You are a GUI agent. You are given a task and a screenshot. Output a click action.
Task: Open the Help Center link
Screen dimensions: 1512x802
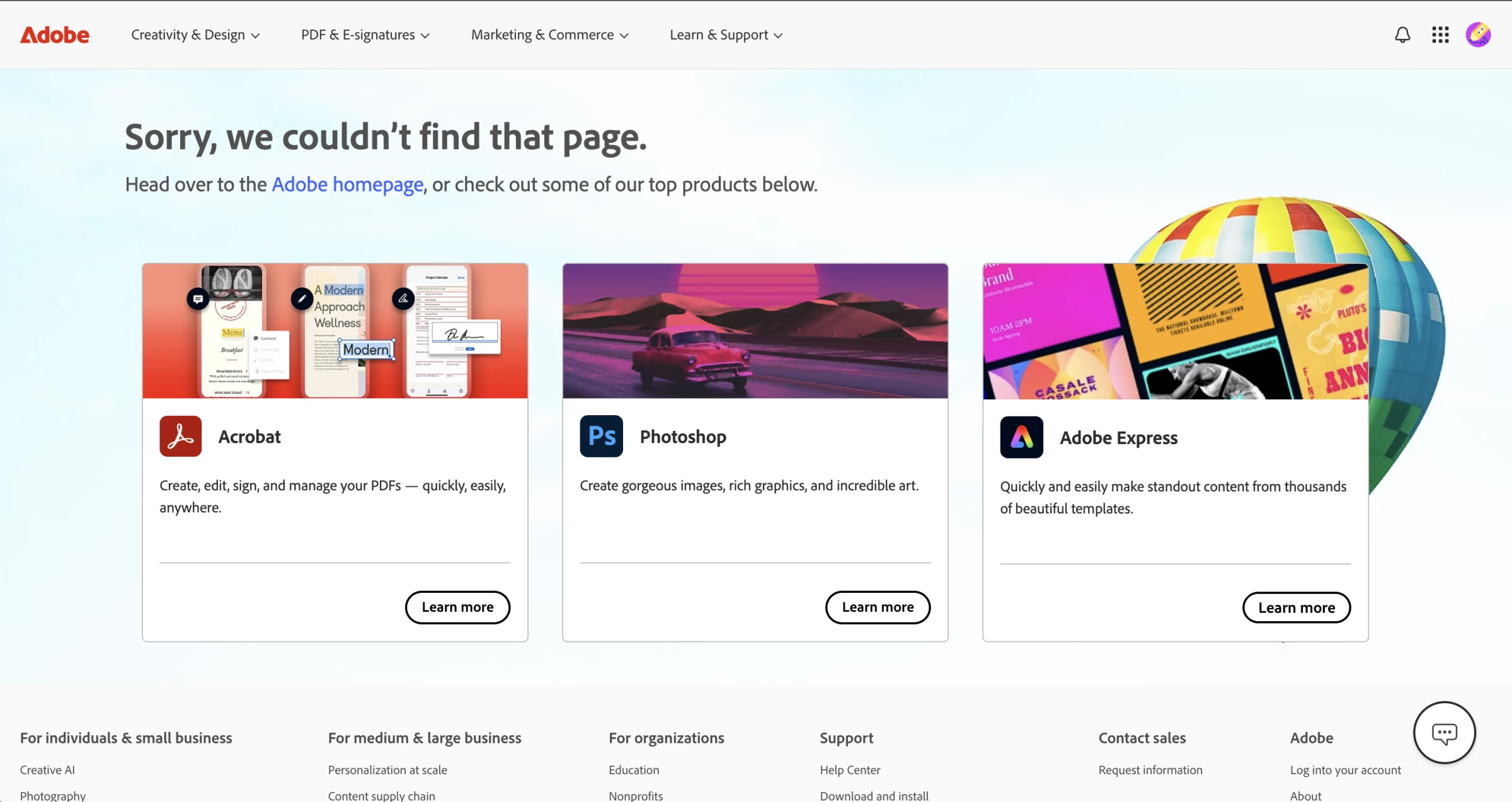point(850,770)
